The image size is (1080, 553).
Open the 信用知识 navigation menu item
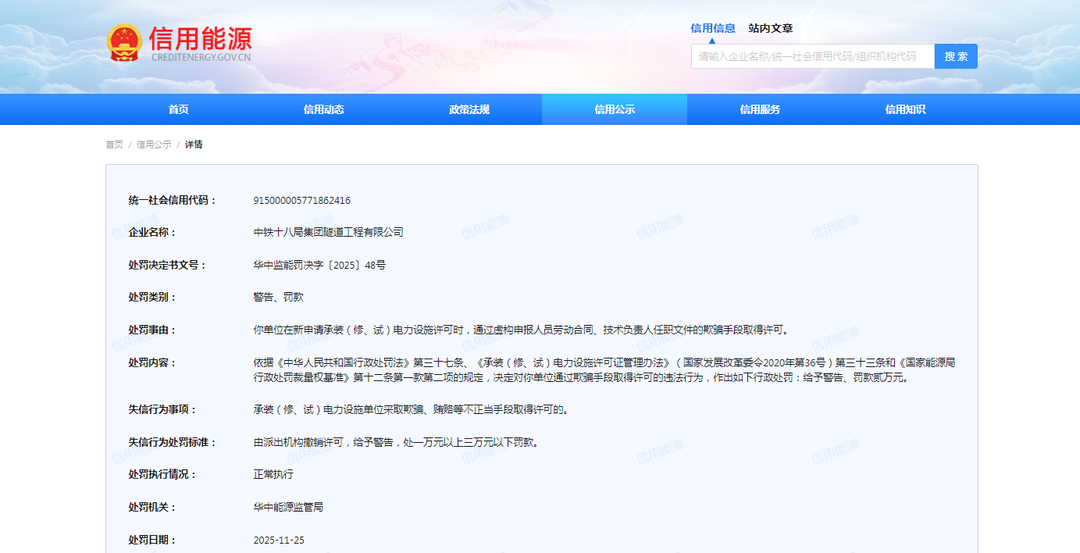click(905, 109)
